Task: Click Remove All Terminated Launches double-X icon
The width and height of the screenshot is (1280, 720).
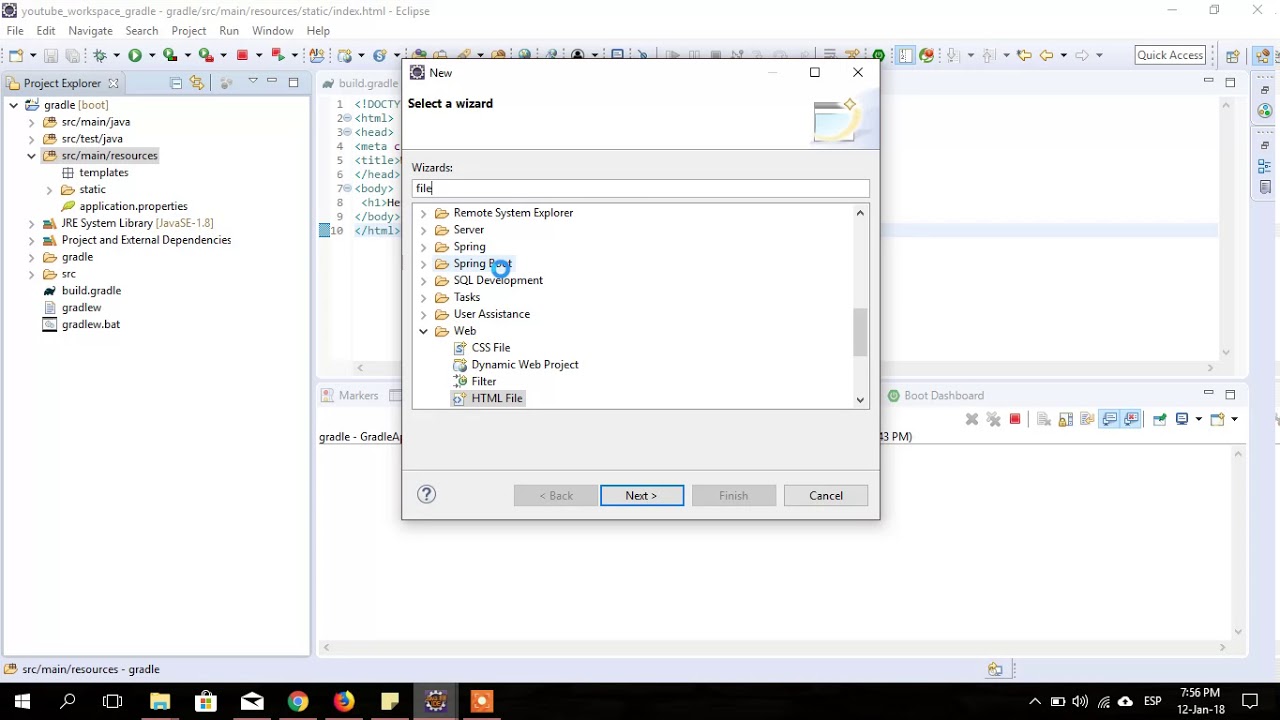Action: [993, 419]
